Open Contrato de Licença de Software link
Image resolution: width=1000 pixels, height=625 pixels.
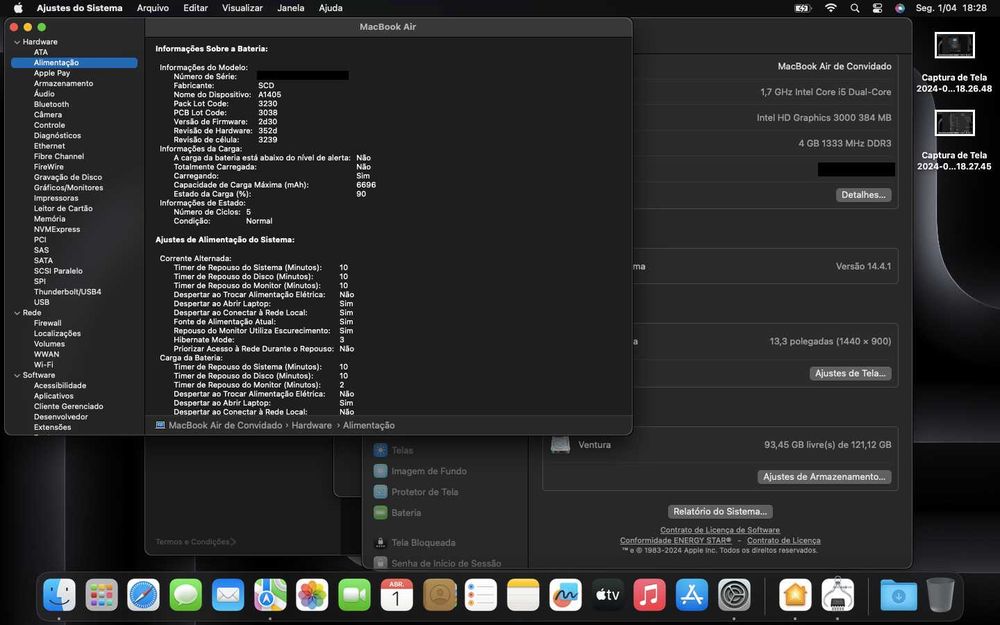(x=720, y=530)
